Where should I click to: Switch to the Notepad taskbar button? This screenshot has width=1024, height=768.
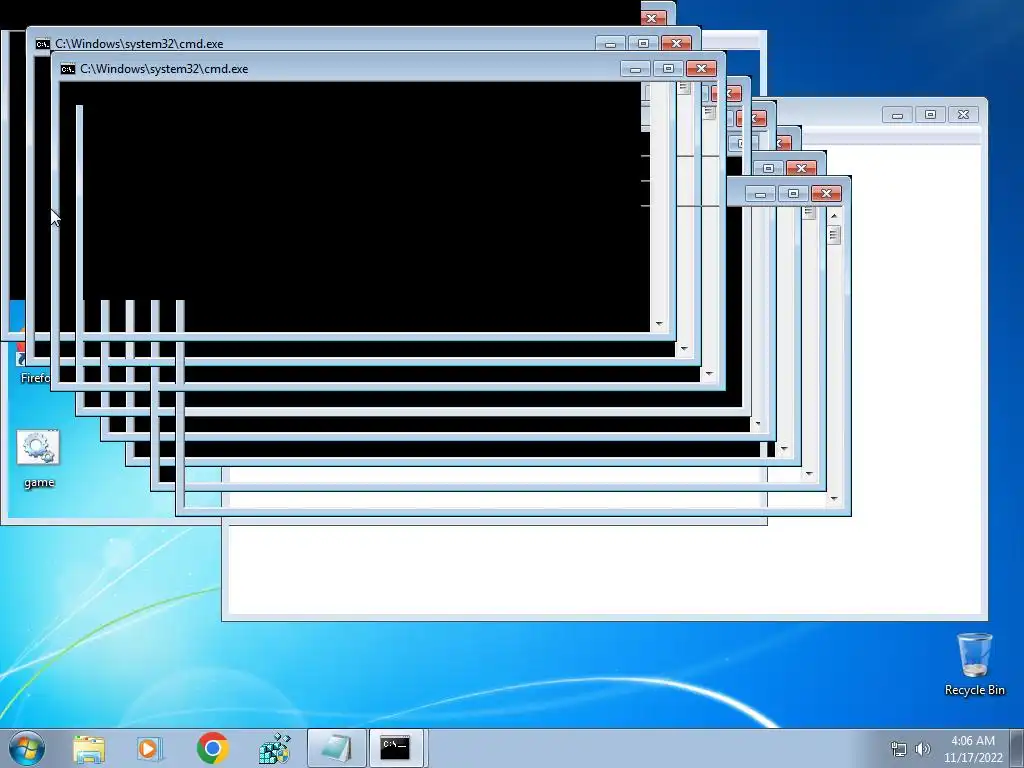click(336, 748)
